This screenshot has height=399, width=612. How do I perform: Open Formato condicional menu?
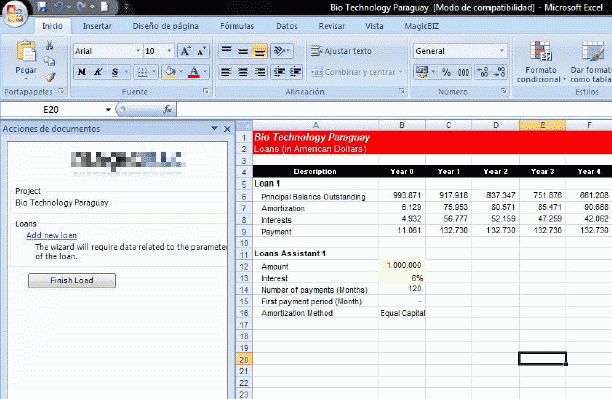point(541,62)
